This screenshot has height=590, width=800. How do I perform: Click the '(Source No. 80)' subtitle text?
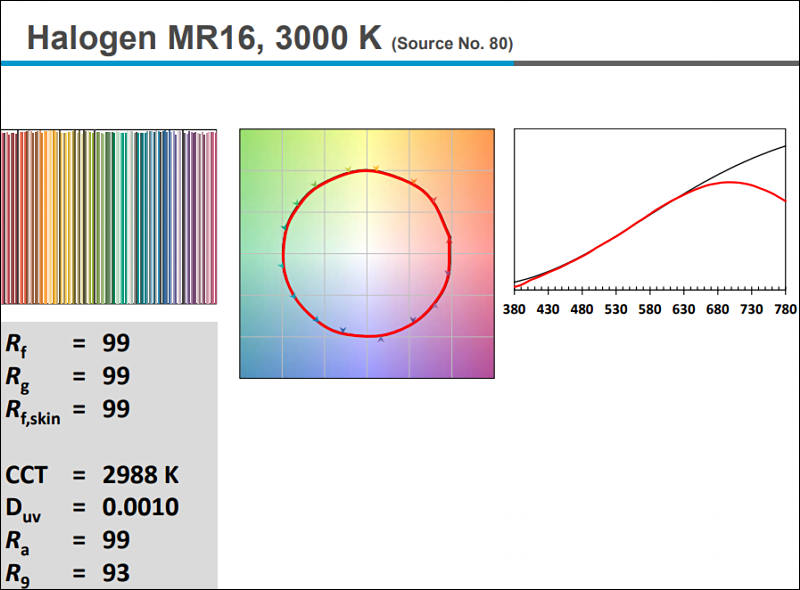452,43
